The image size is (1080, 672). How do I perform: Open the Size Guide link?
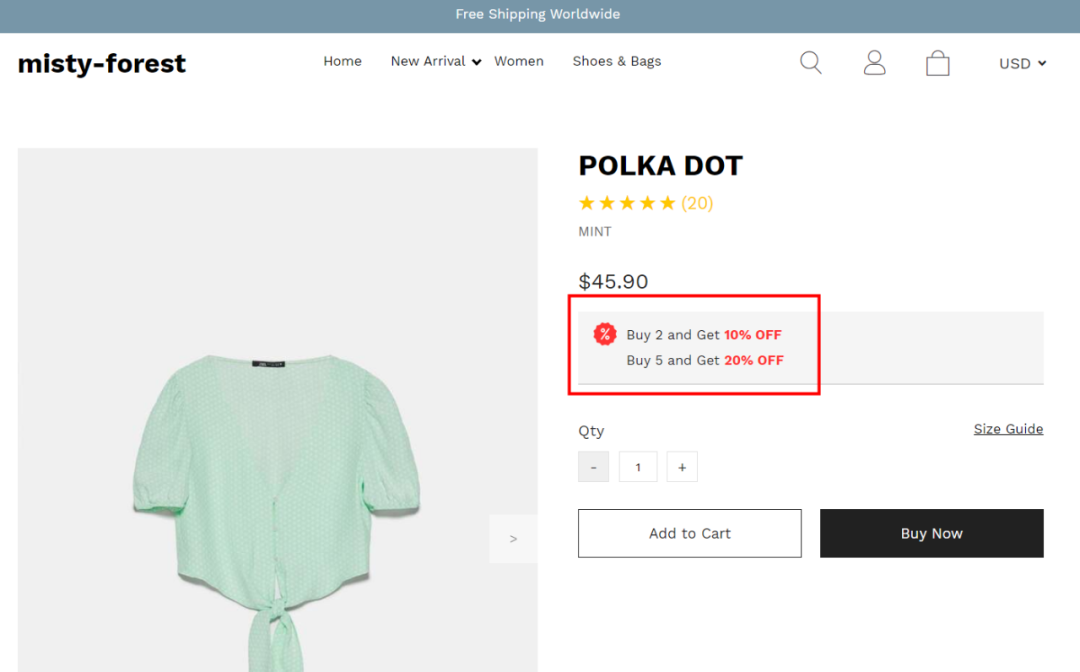[x=1008, y=429]
